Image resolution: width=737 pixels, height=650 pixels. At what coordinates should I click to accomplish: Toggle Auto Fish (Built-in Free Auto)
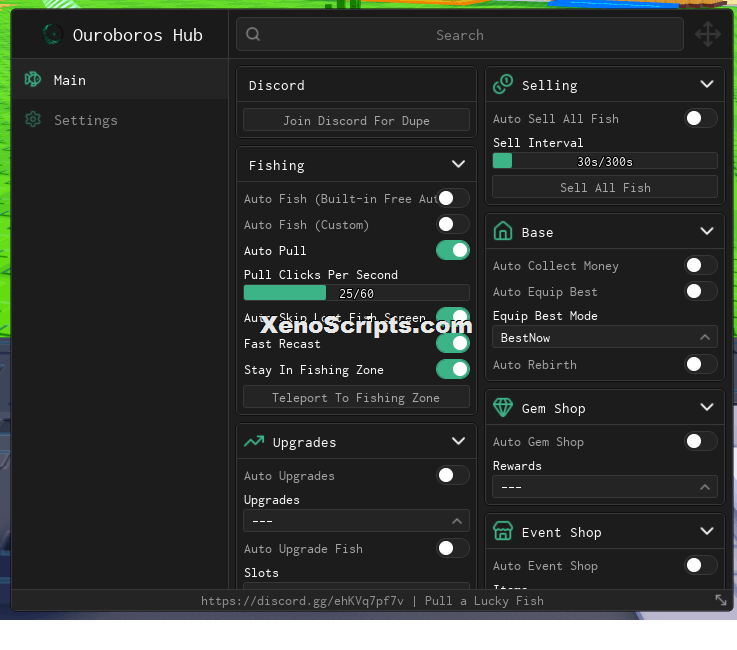click(x=453, y=198)
